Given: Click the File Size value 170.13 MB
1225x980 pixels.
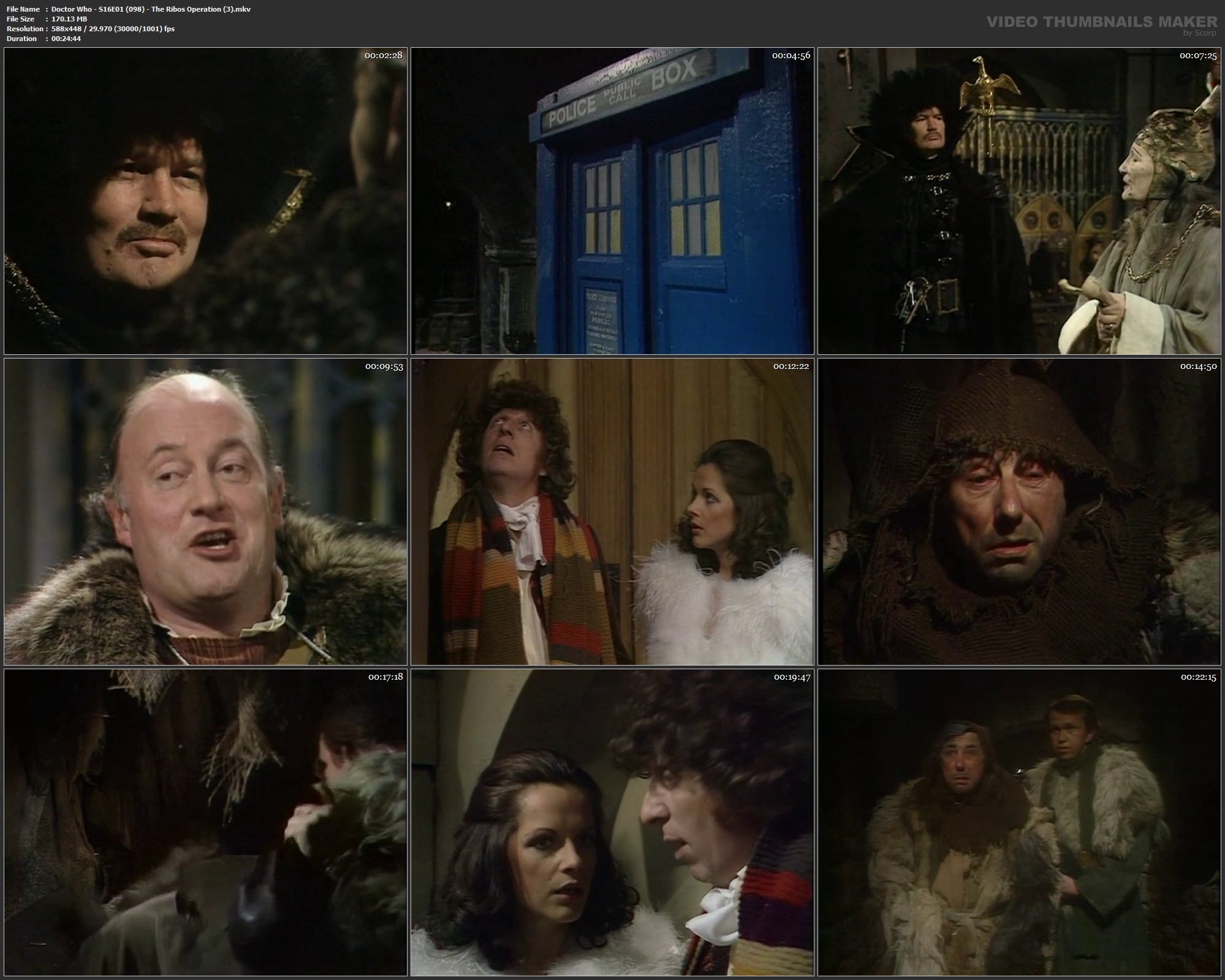Looking at the screenshot, I should coord(69,19).
